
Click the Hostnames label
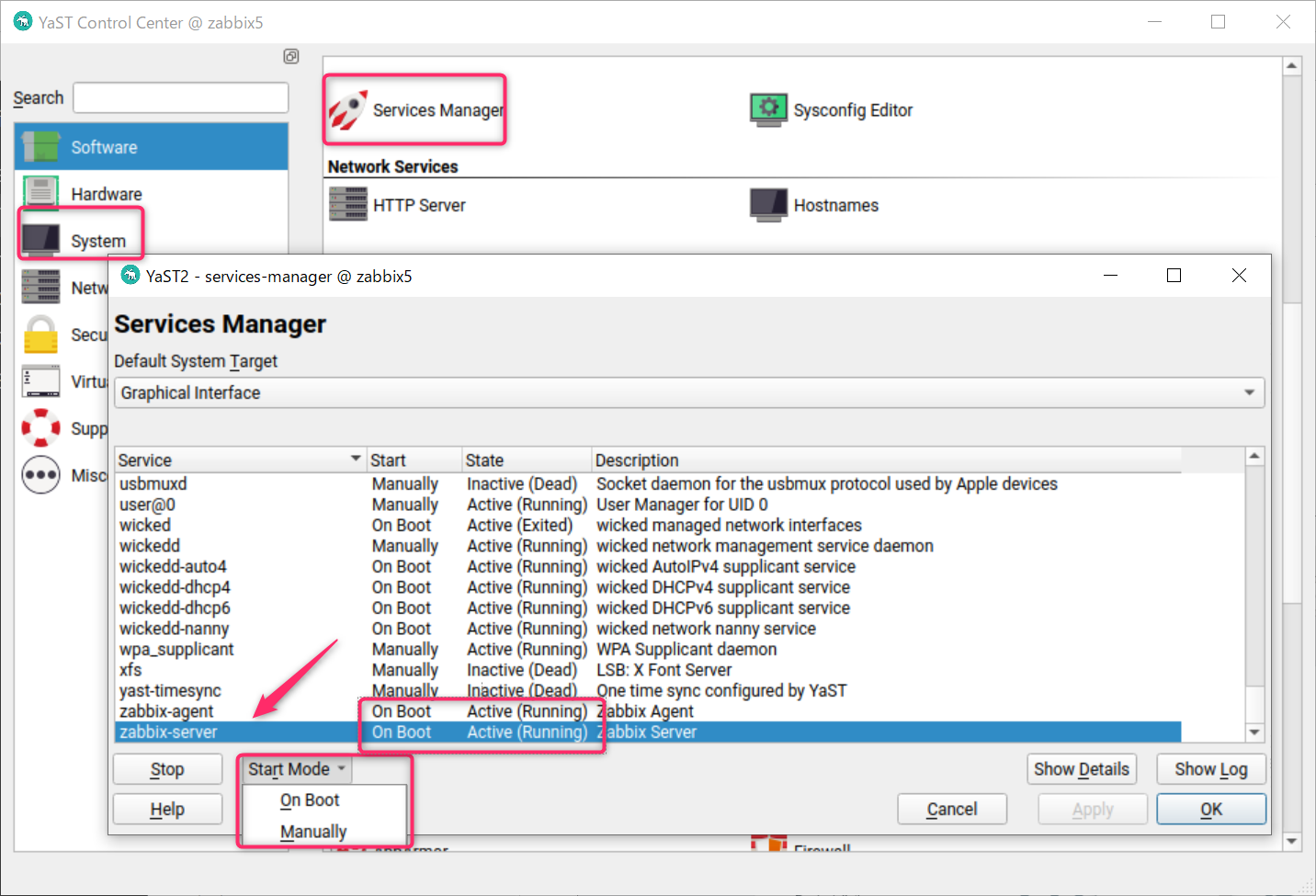[836, 205]
